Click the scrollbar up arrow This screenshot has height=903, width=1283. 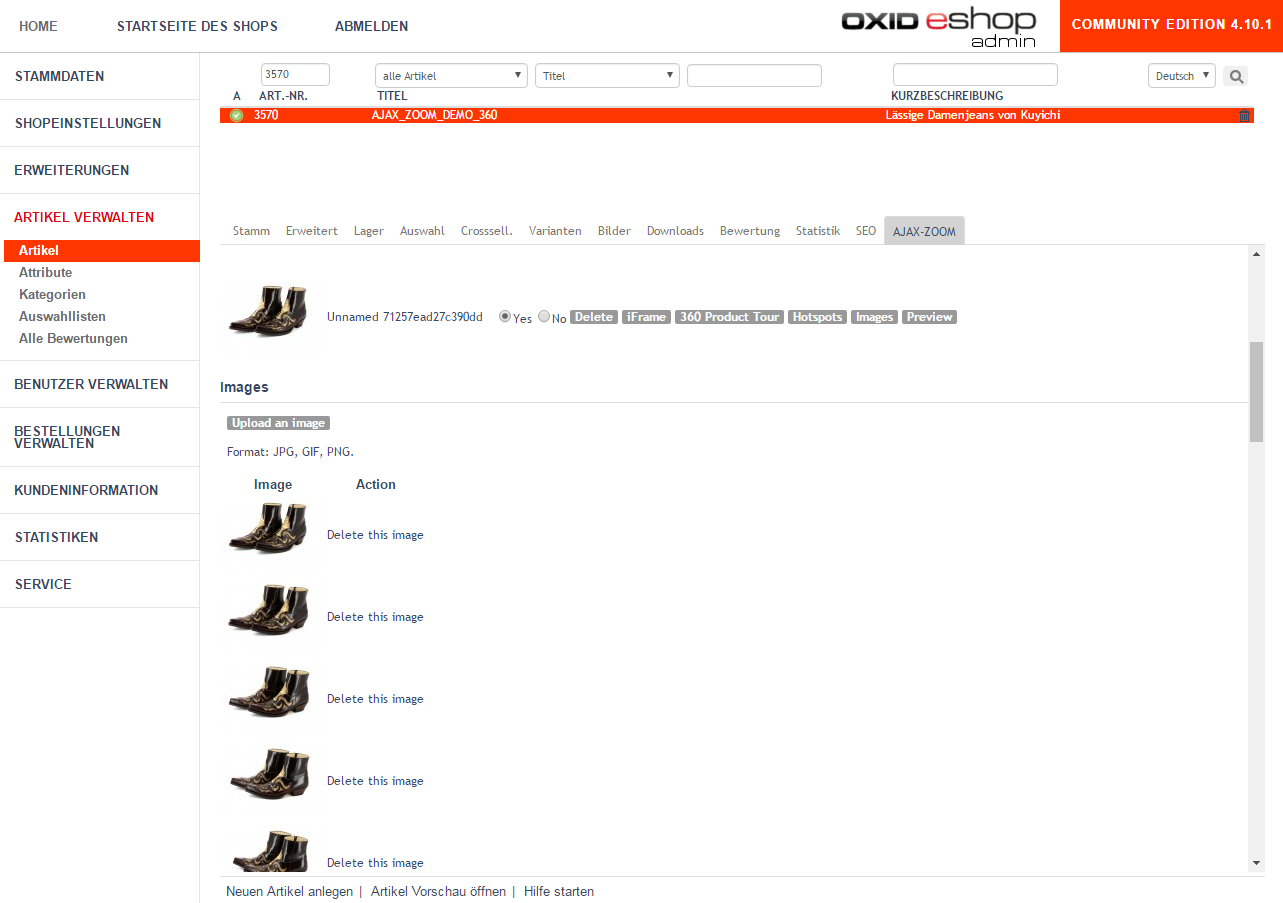1256,254
